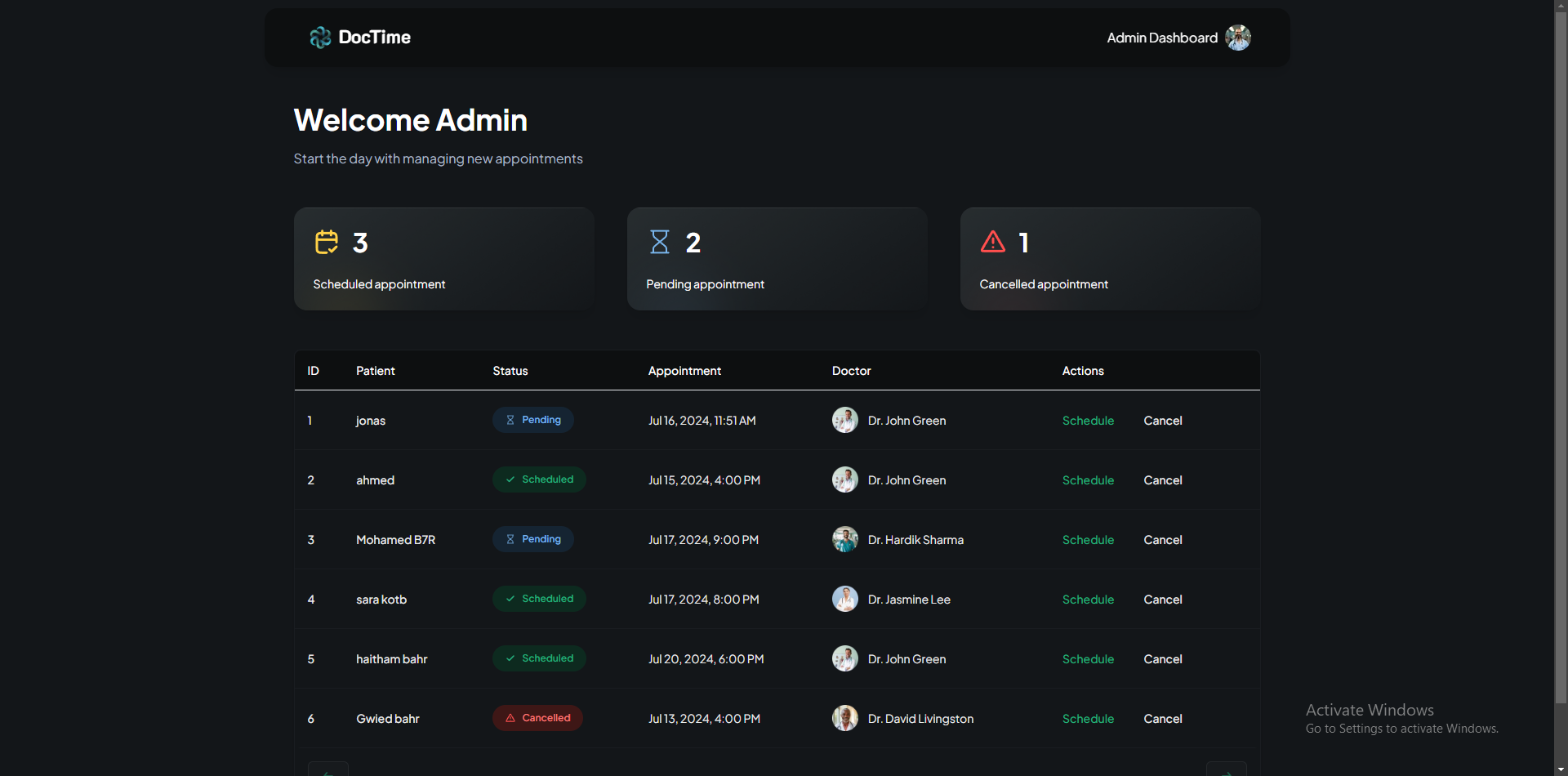This screenshot has width=1568, height=776.
Task: Click the scrollbar up arrow
Action: [x=1561, y=6]
